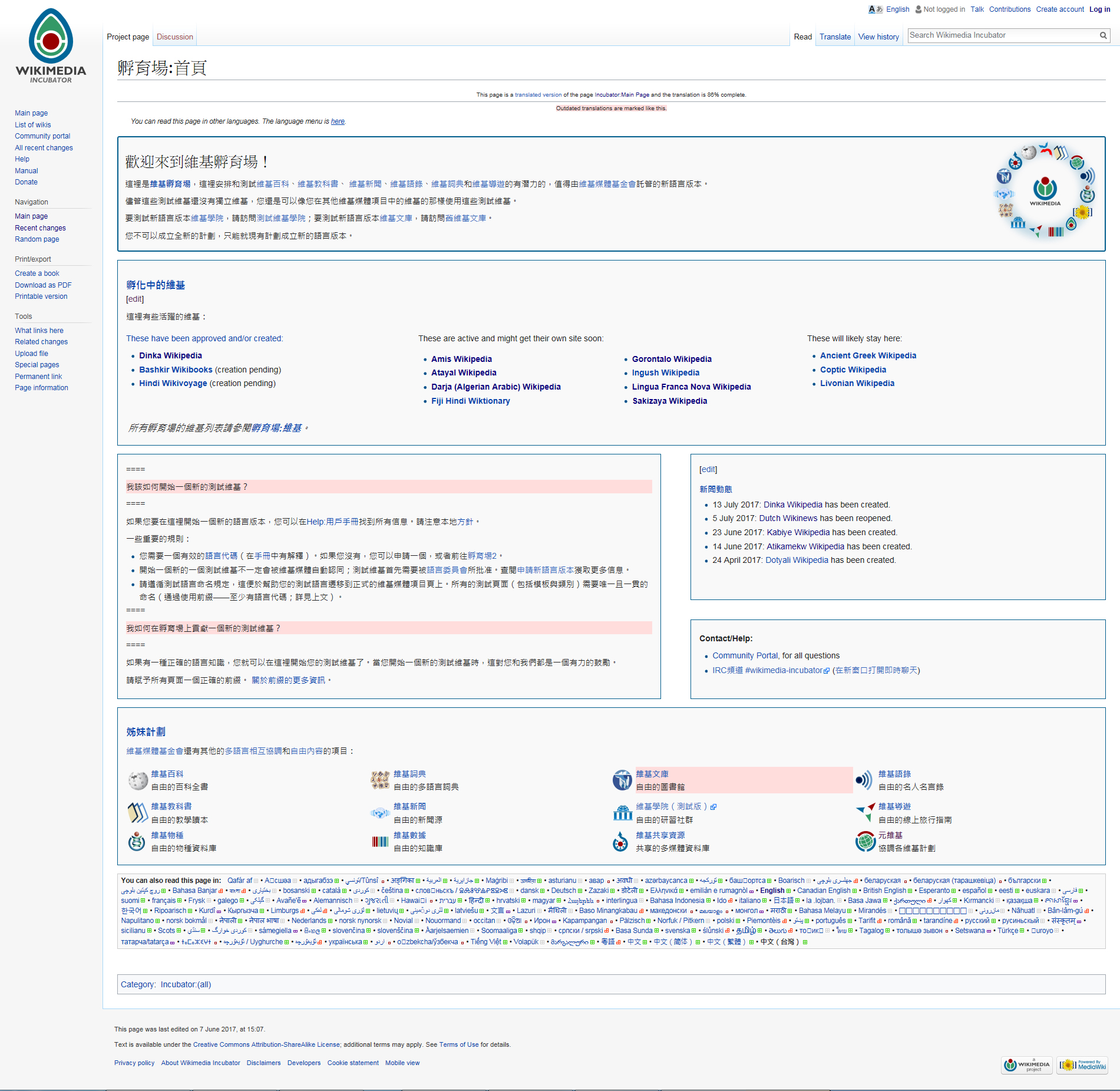Open Category Incubator:(all) link
The height and width of the screenshot is (1091, 1120).
(x=186, y=984)
